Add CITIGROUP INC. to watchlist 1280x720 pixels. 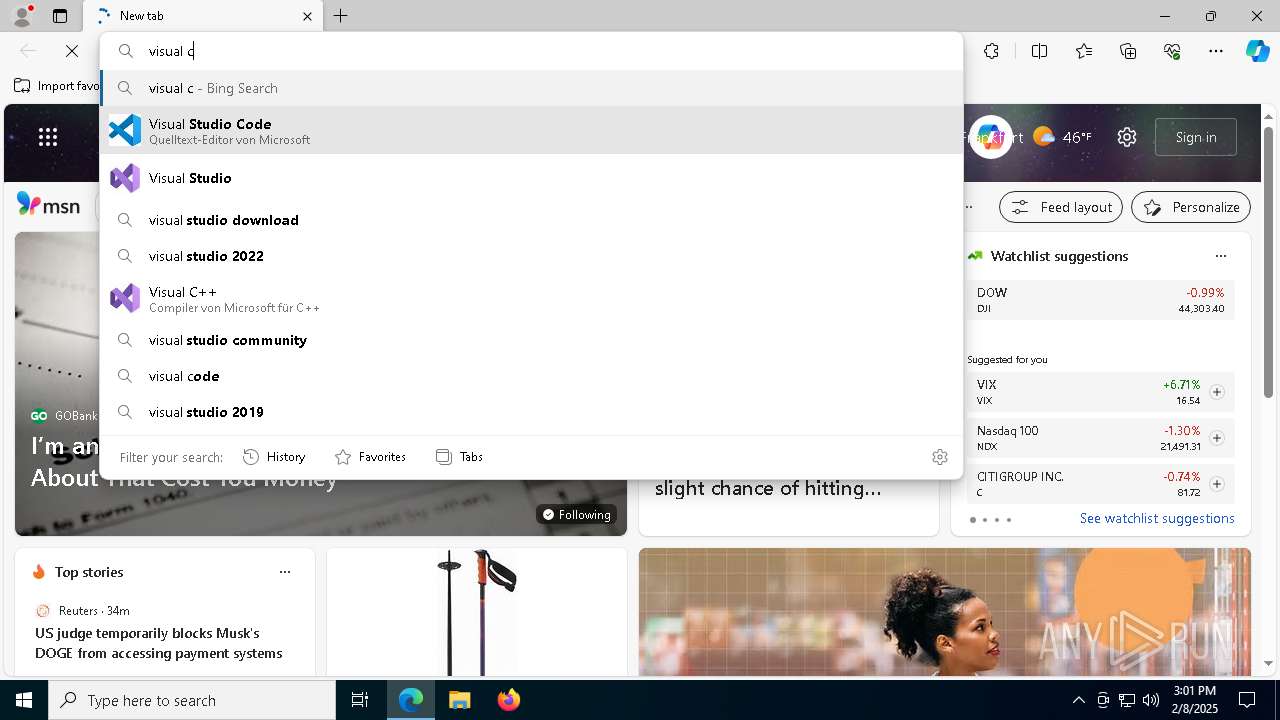1216,484
